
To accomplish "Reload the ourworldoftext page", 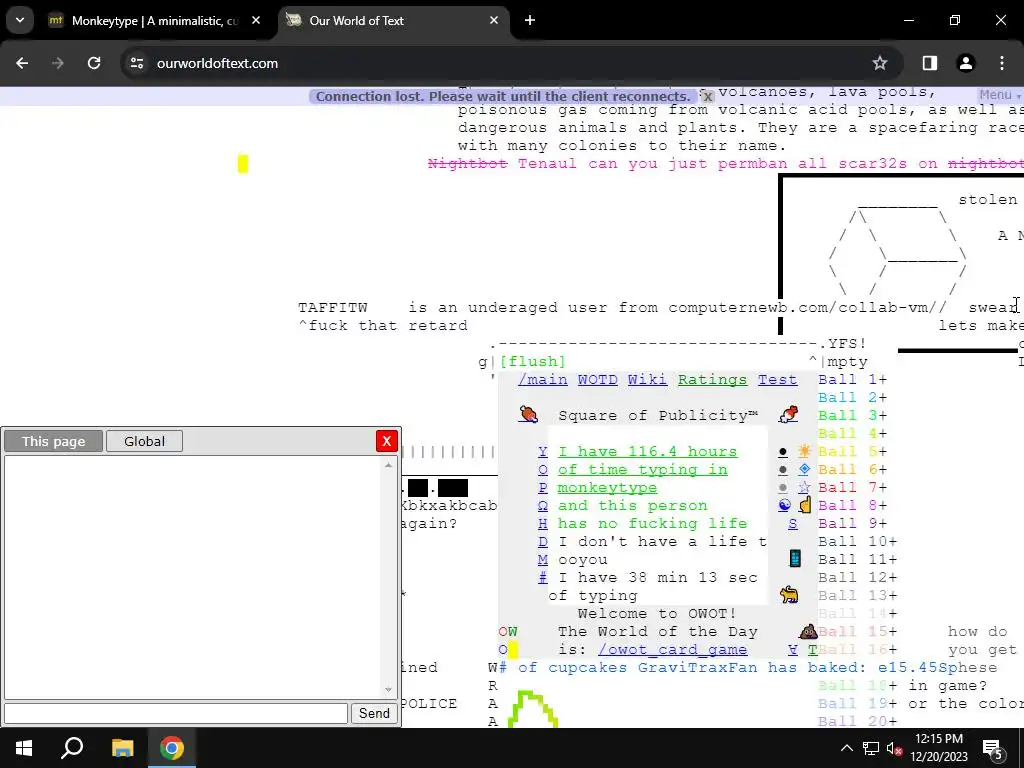I will coord(94,63).
